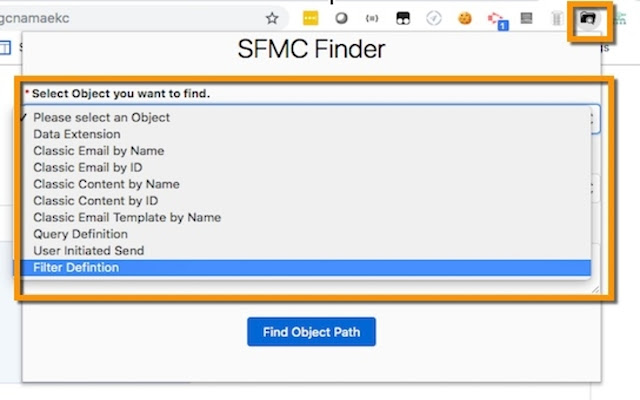Image resolution: width=640 pixels, height=400 pixels.
Task: Bookmark this page with the star icon
Action: click(x=272, y=18)
